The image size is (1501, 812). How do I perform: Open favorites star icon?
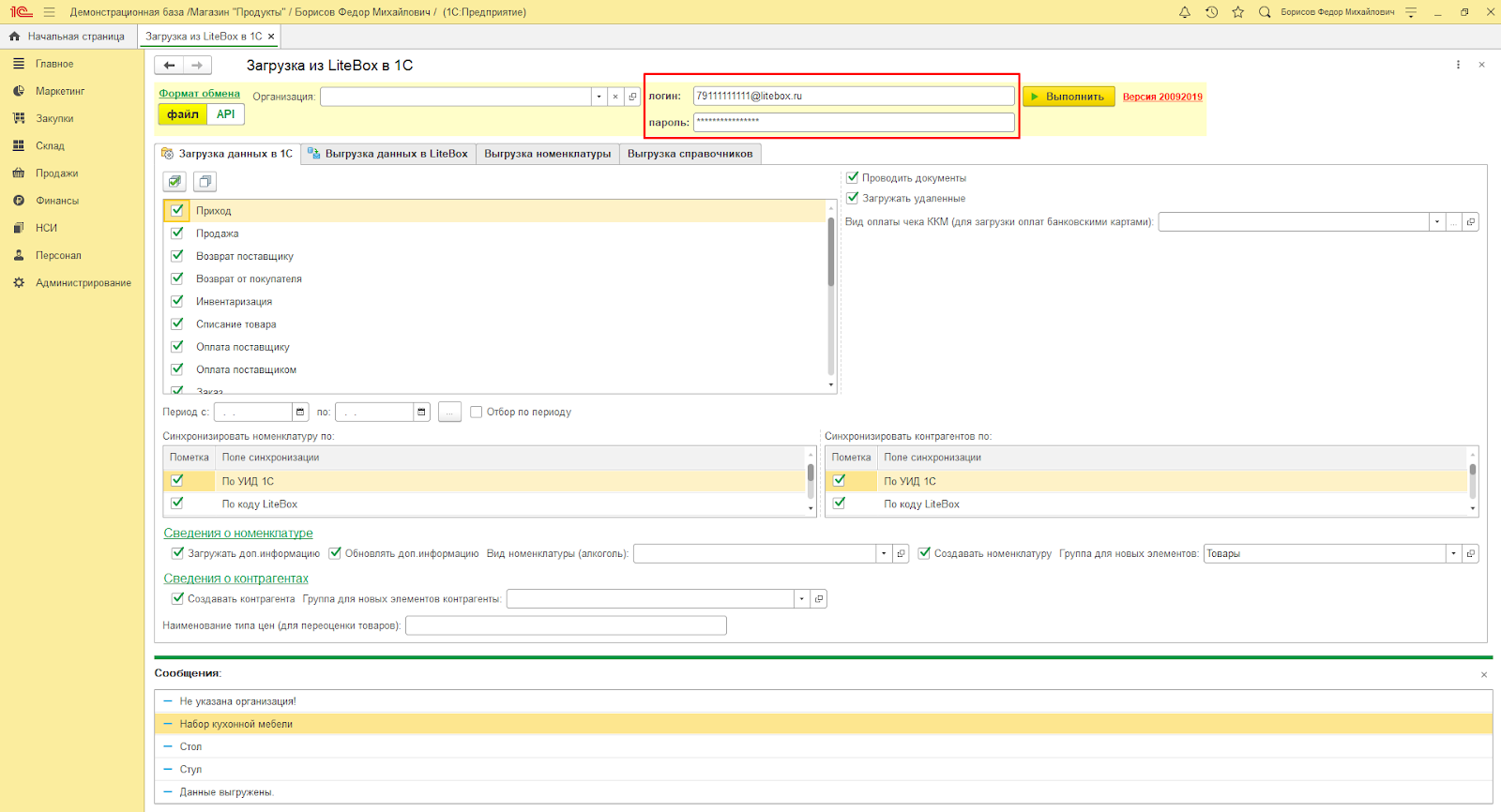[x=1238, y=12]
